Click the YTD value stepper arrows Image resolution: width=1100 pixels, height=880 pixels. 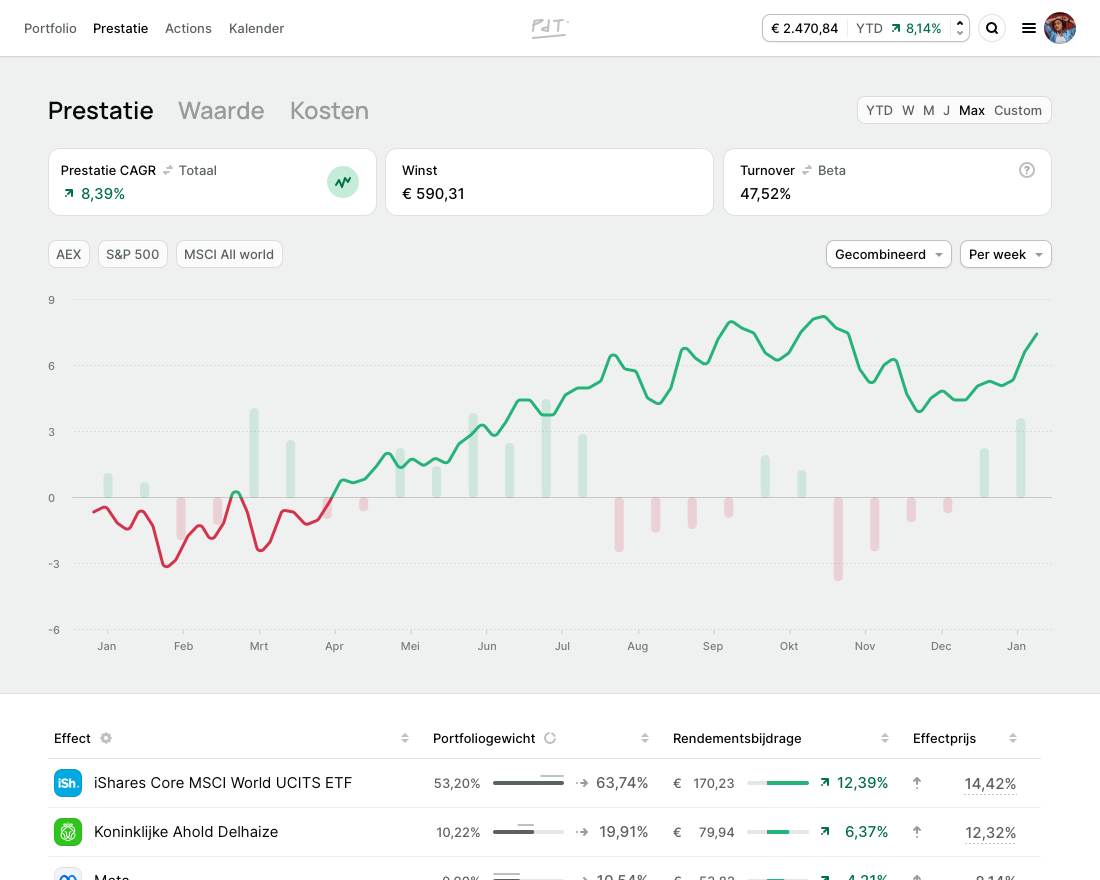pyautogui.click(x=960, y=28)
